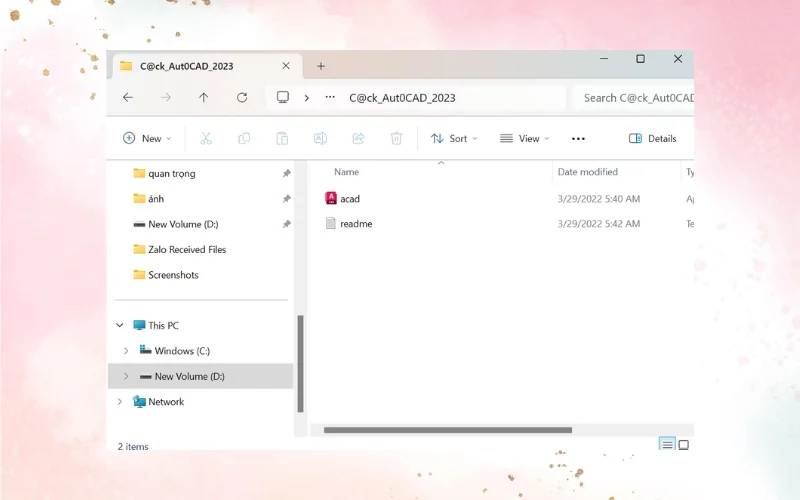Switch to large thumbnails view icon
This screenshot has width=800, height=500.
tap(684, 444)
